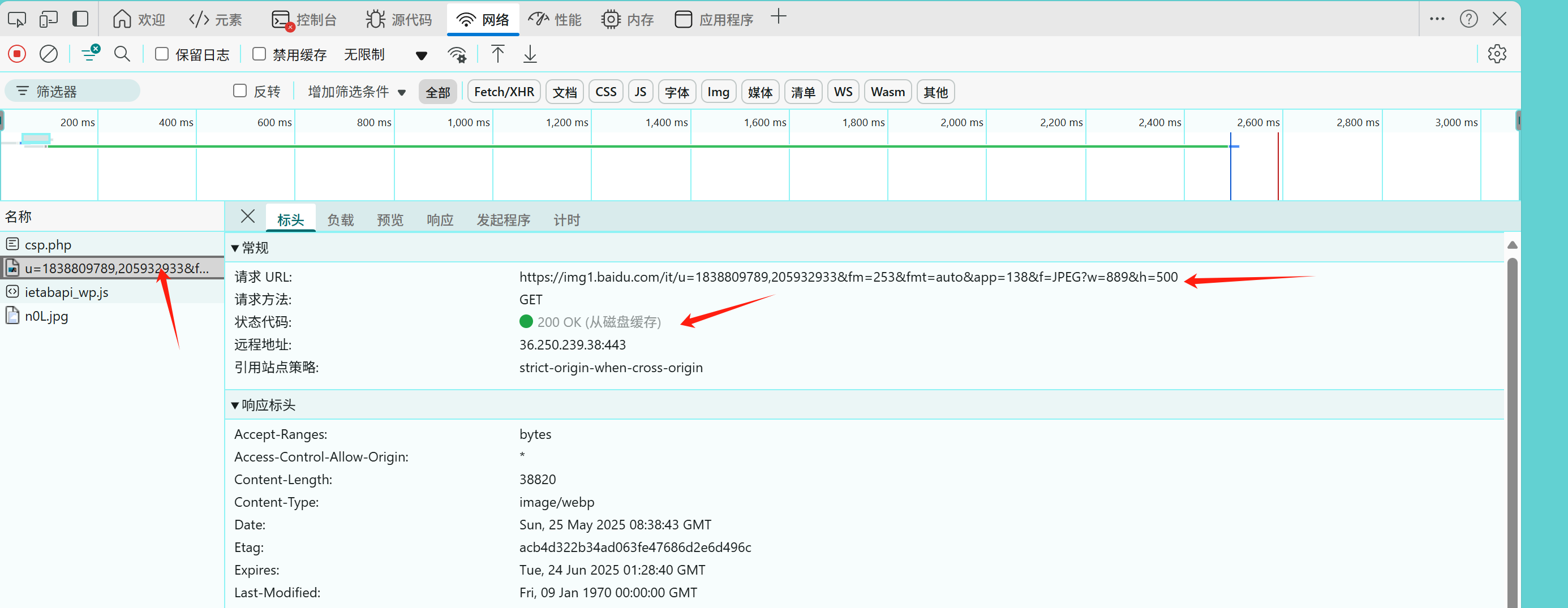Image resolution: width=1568 pixels, height=608 pixels.
Task: Add more tools with the plus icon
Action: [x=779, y=17]
